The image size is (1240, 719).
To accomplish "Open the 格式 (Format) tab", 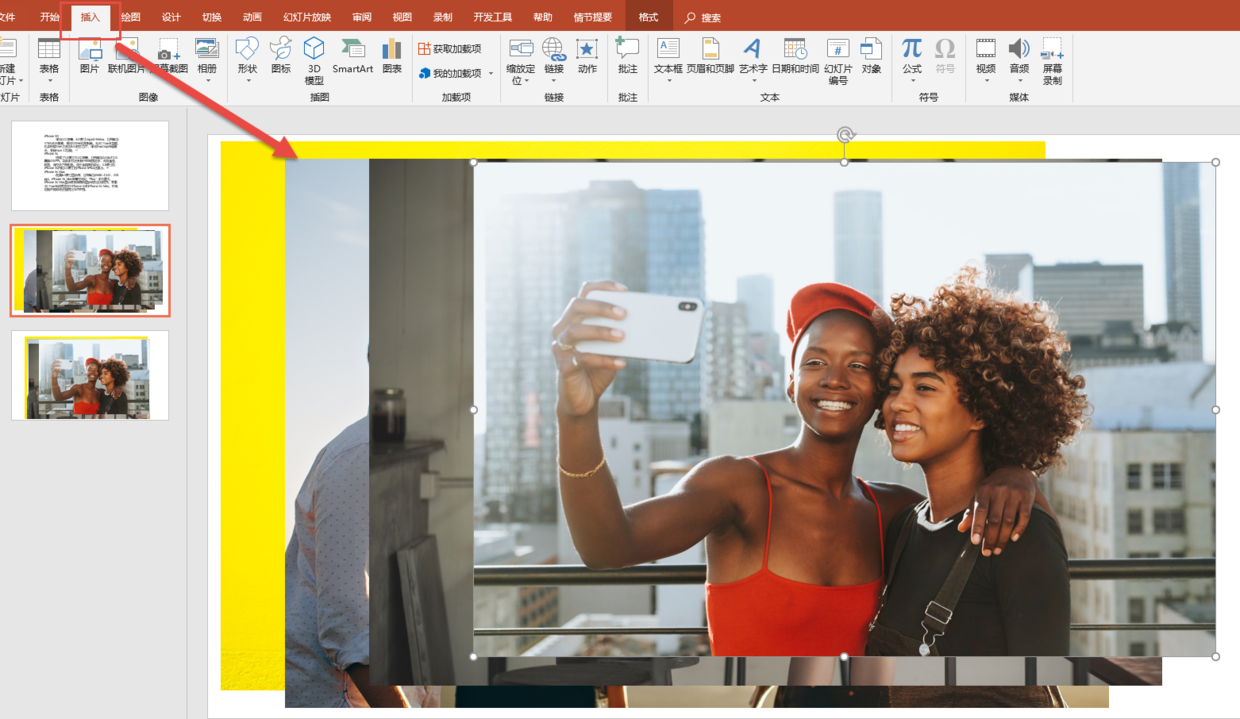I will (x=648, y=17).
